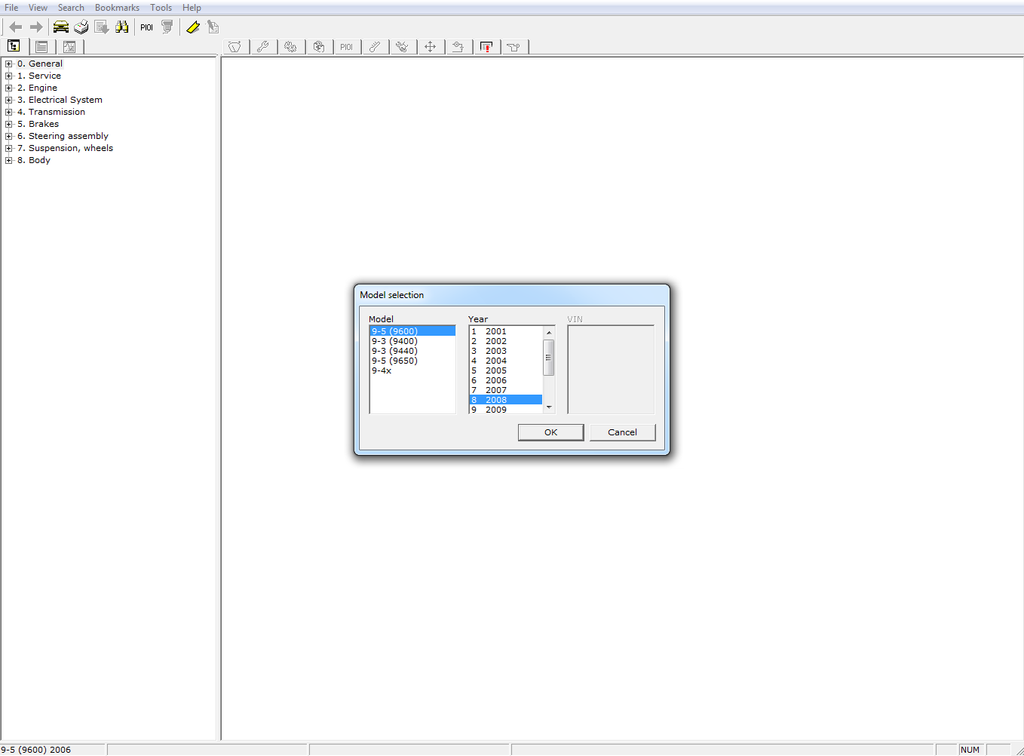Click the printer icon in toolbar
This screenshot has height=756, width=1024.
[x=81, y=27]
